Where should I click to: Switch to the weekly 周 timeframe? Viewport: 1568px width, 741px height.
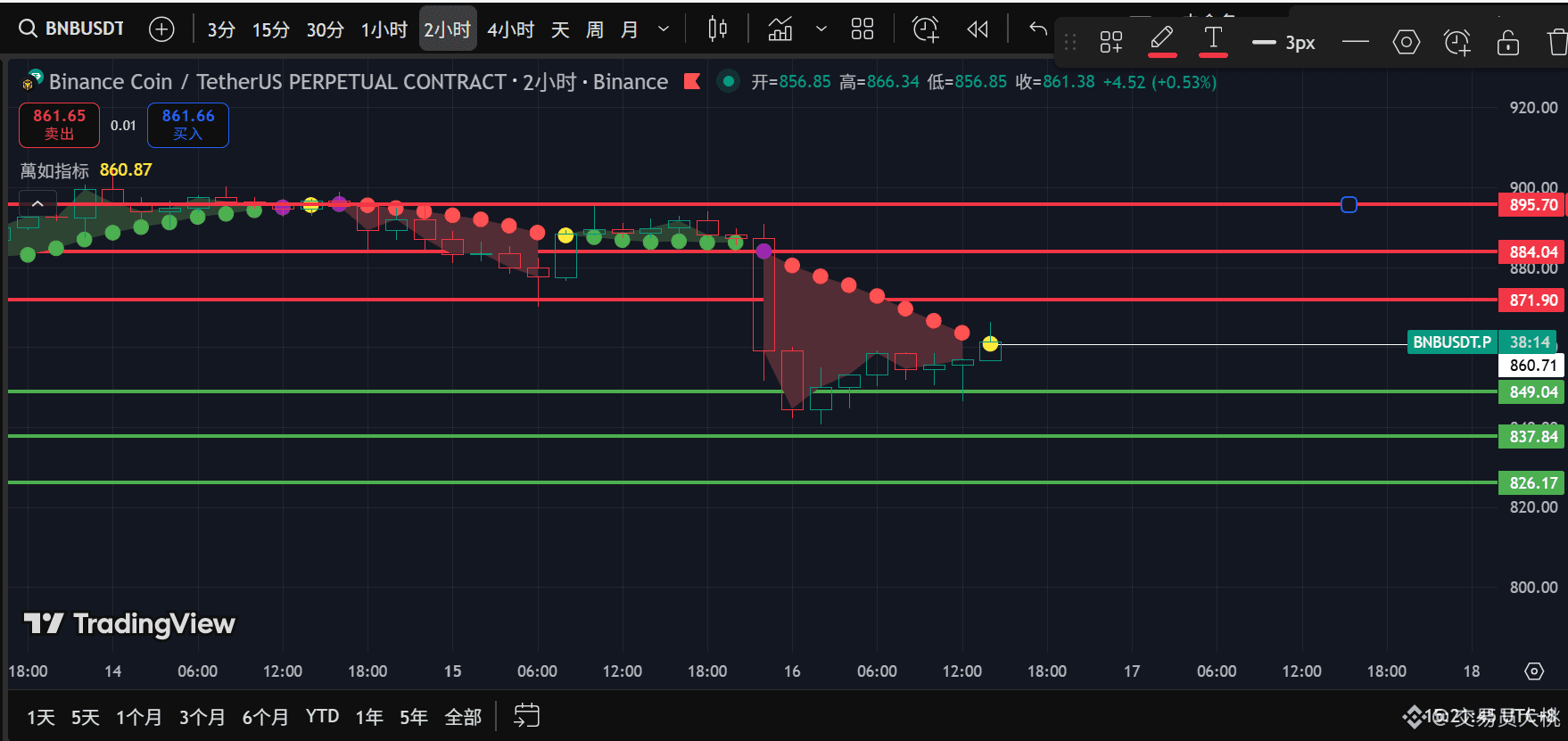[595, 29]
